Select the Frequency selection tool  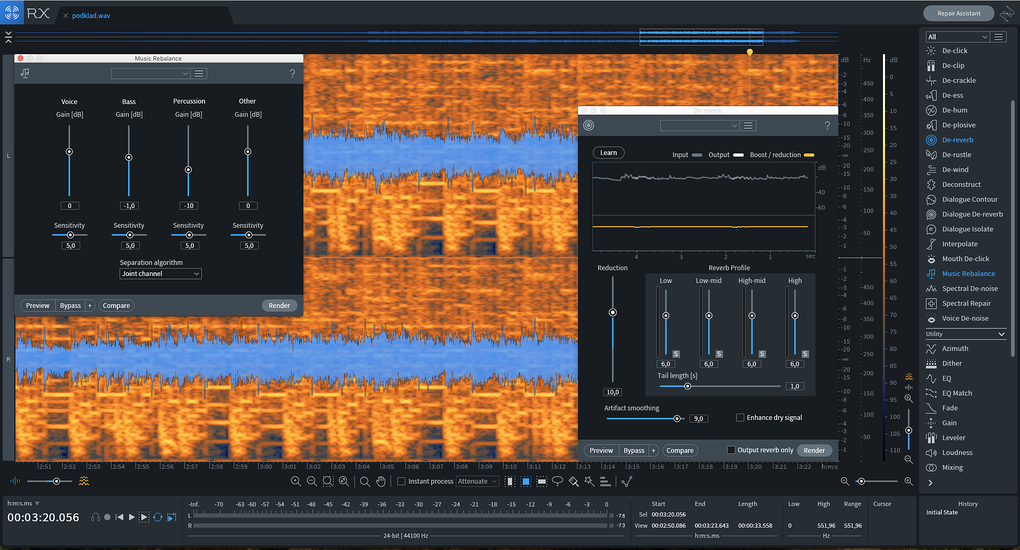point(542,482)
